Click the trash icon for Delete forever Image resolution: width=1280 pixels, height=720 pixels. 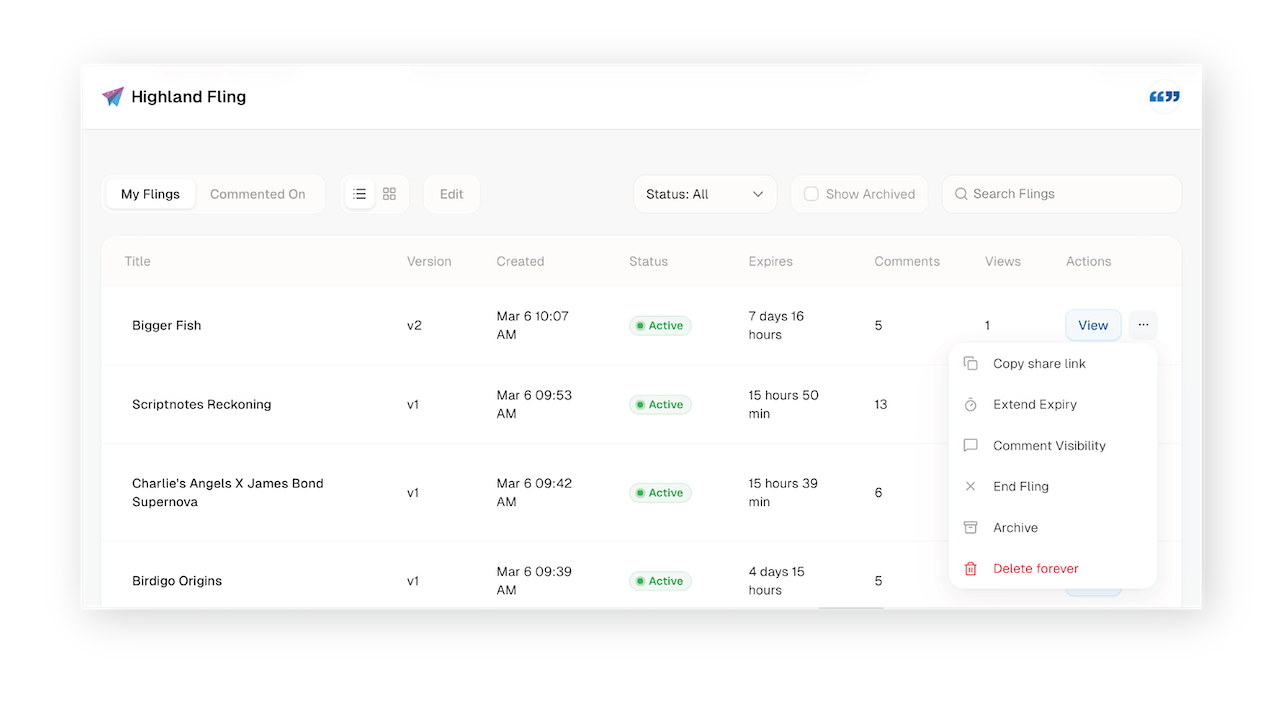click(x=970, y=569)
